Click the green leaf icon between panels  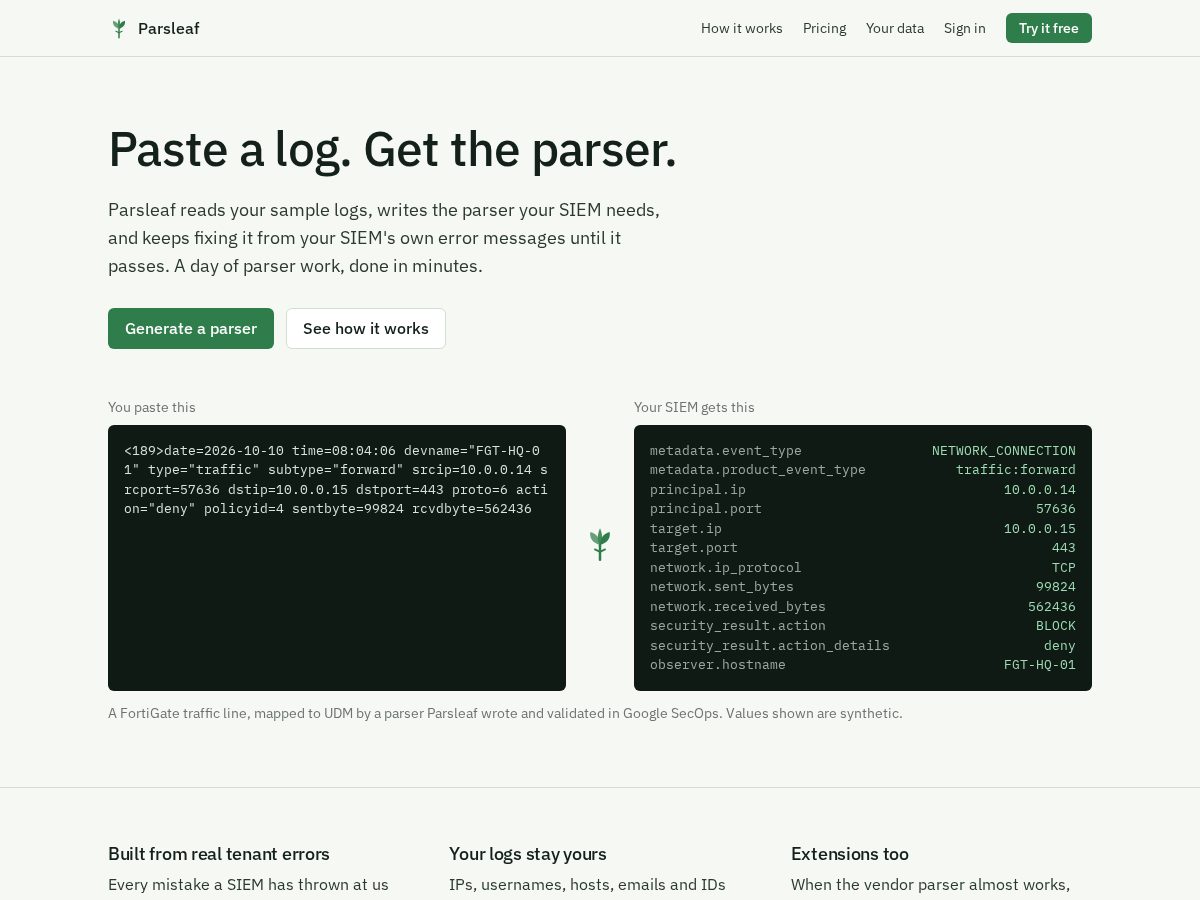click(x=600, y=545)
